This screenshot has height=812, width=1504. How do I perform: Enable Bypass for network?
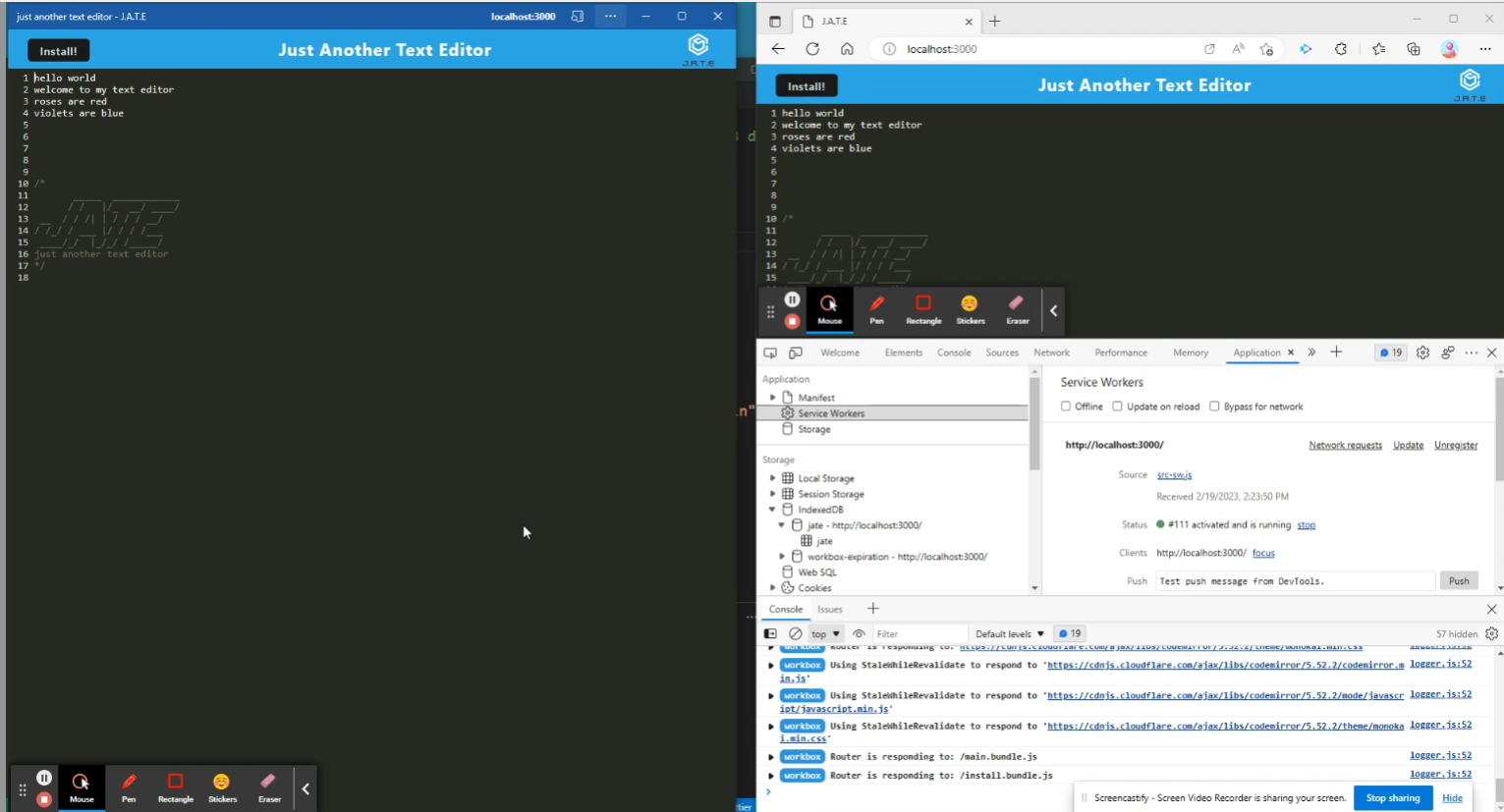[x=1214, y=406]
